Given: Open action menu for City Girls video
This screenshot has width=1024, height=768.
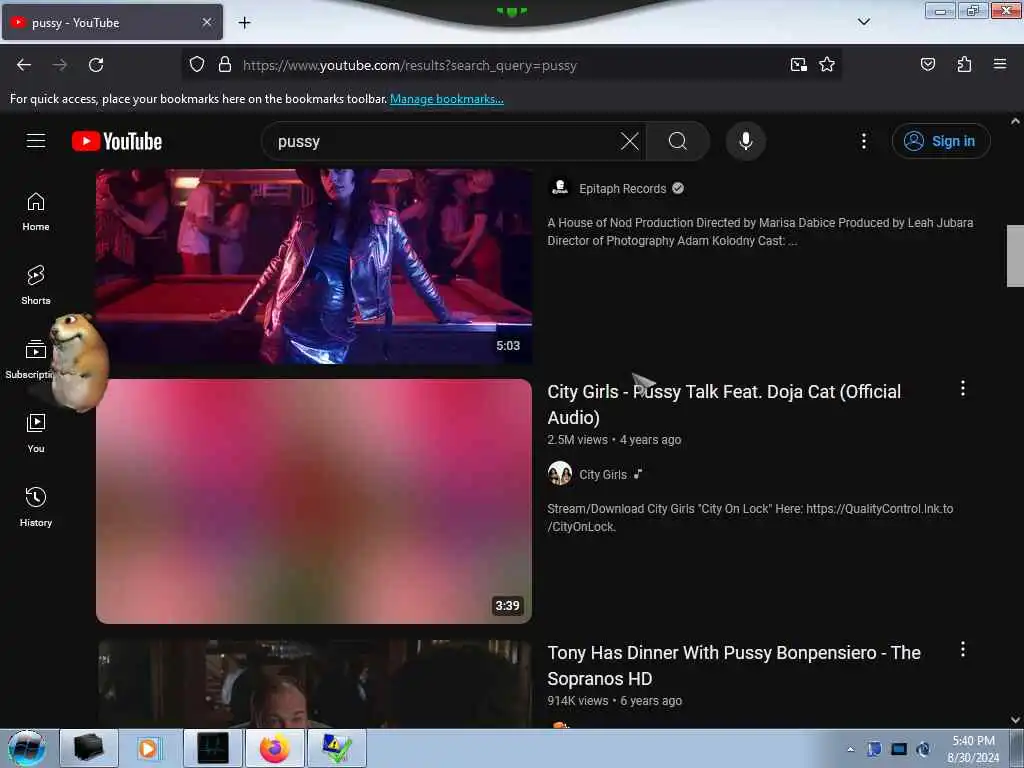Looking at the screenshot, I should click(x=963, y=389).
